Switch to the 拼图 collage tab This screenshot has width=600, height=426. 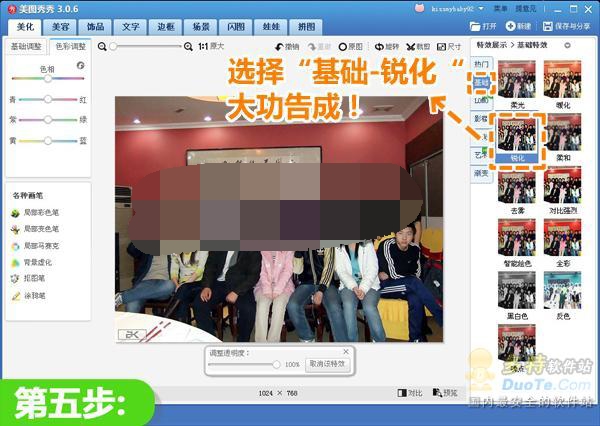tap(307, 27)
